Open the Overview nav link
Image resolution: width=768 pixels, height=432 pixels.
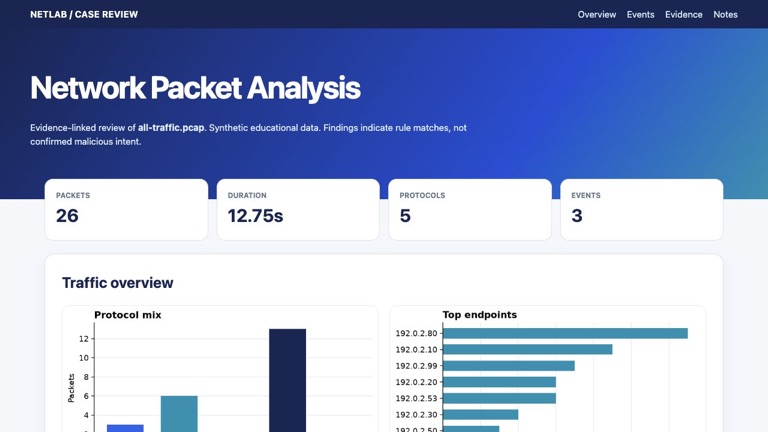(597, 15)
